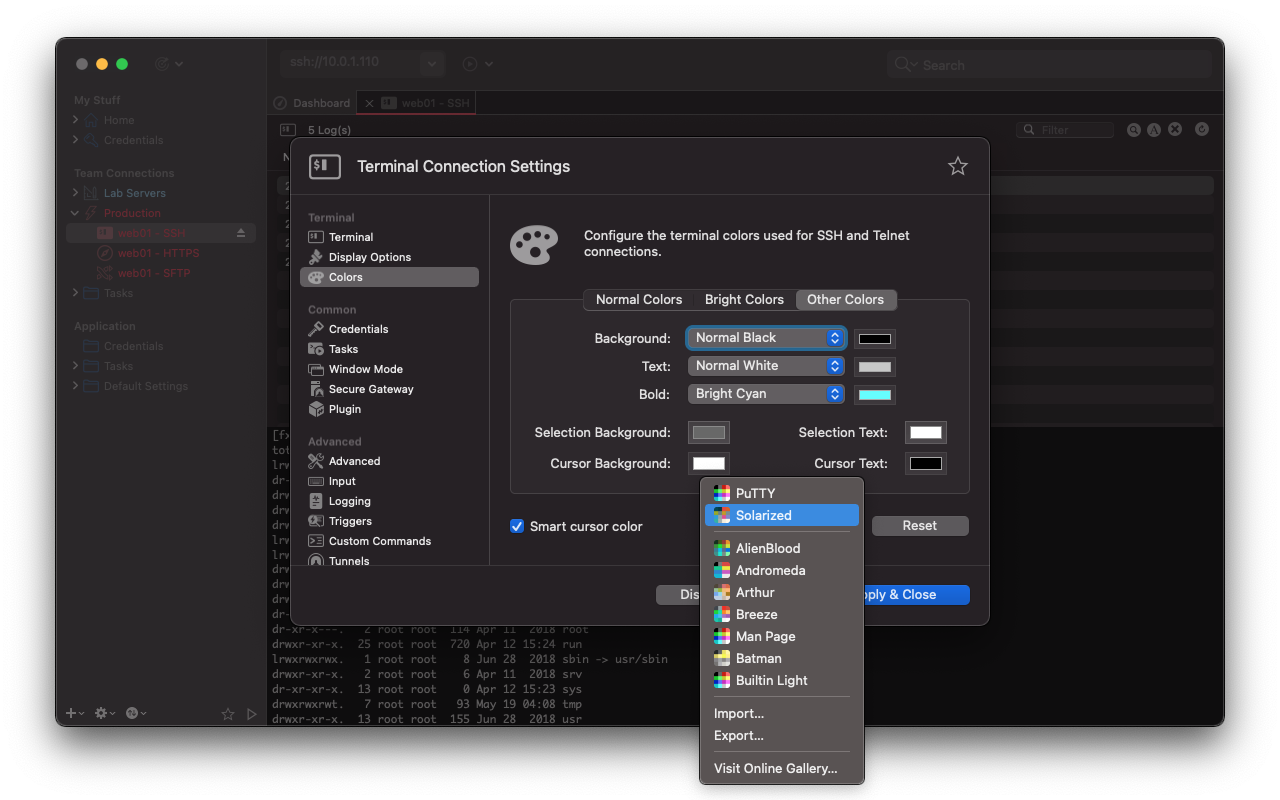The image size is (1280, 800).
Task: Open Background color dropdown
Action: 766,338
